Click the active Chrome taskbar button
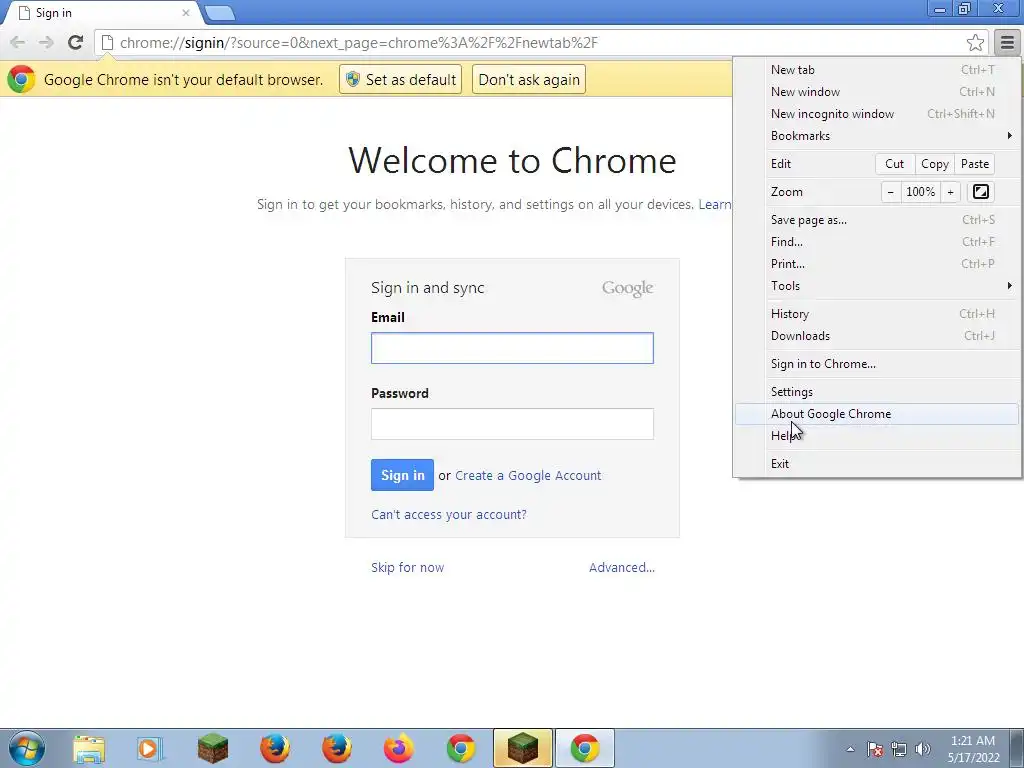The height and width of the screenshot is (768, 1024). [584, 749]
